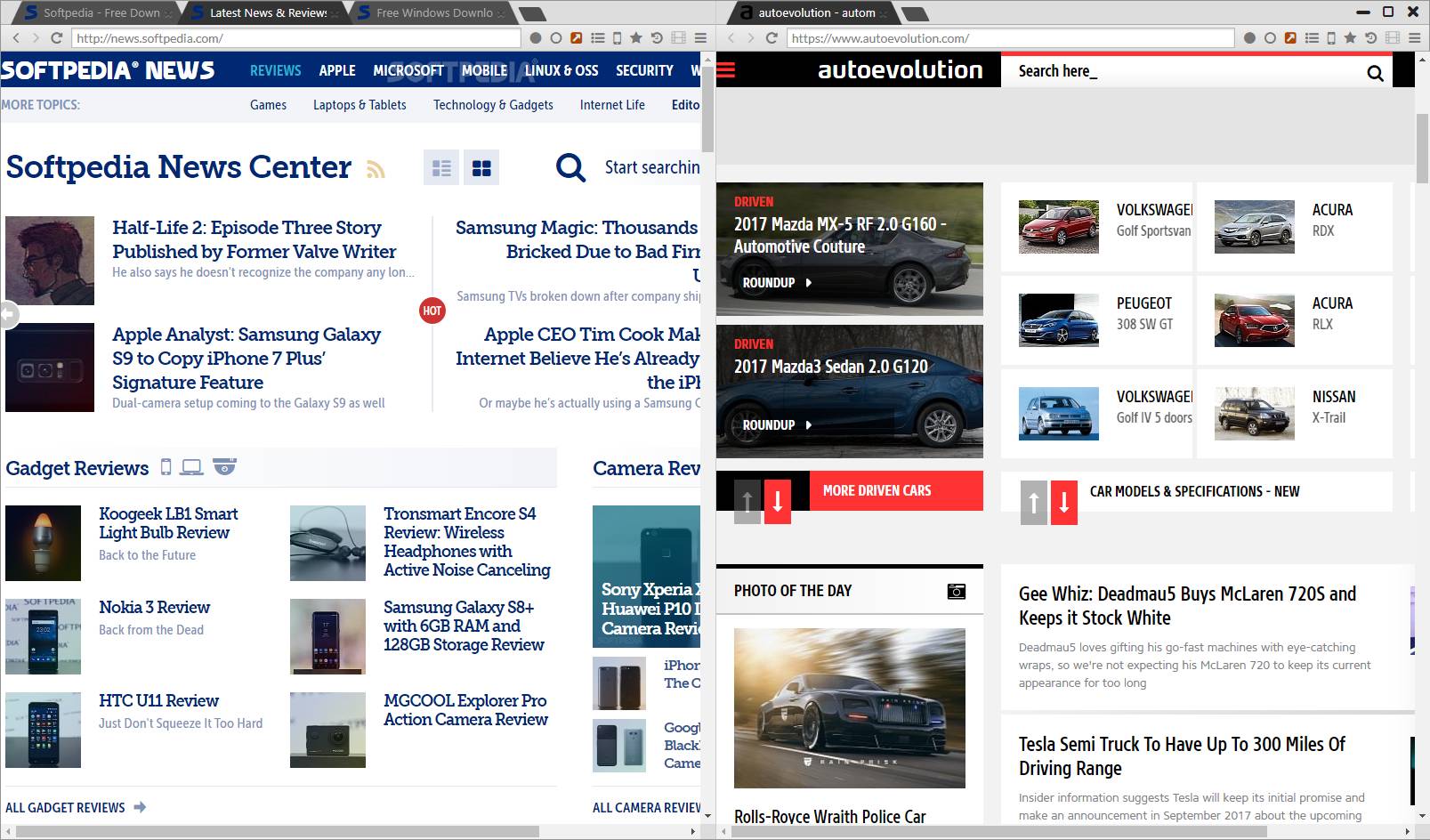Click the orange arrow extension icon in autoevolution window
Image resolution: width=1430 pixels, height=840 pixels.
1291,38
